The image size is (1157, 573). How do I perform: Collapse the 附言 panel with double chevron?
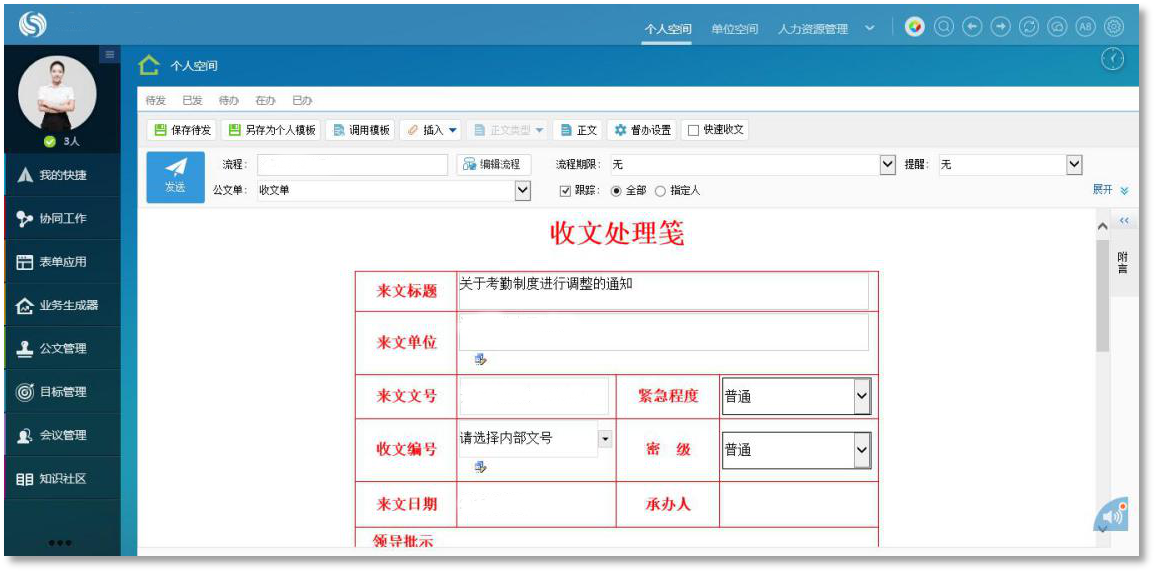pos(1124,220)
